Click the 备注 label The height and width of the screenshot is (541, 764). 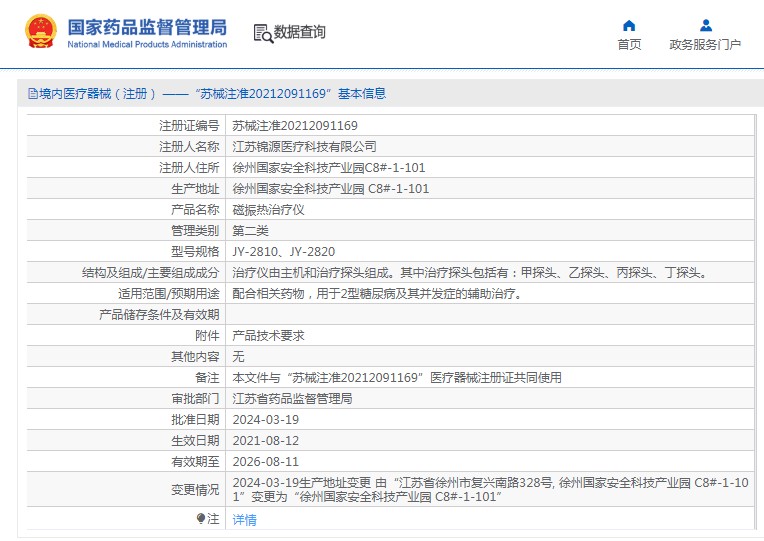click(207, 377)
